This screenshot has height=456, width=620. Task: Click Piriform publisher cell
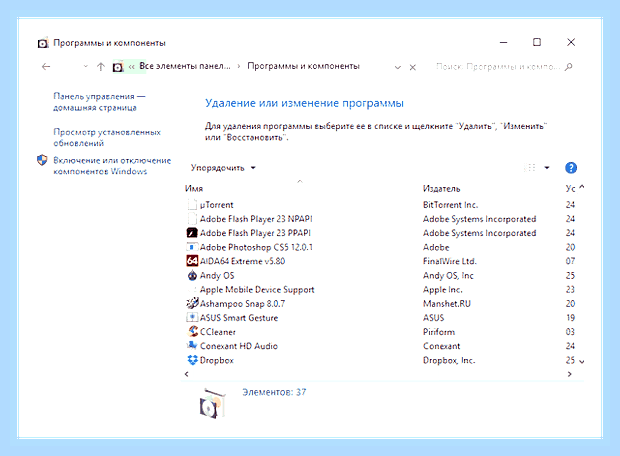pyautogui.click(x=439, y=332)
